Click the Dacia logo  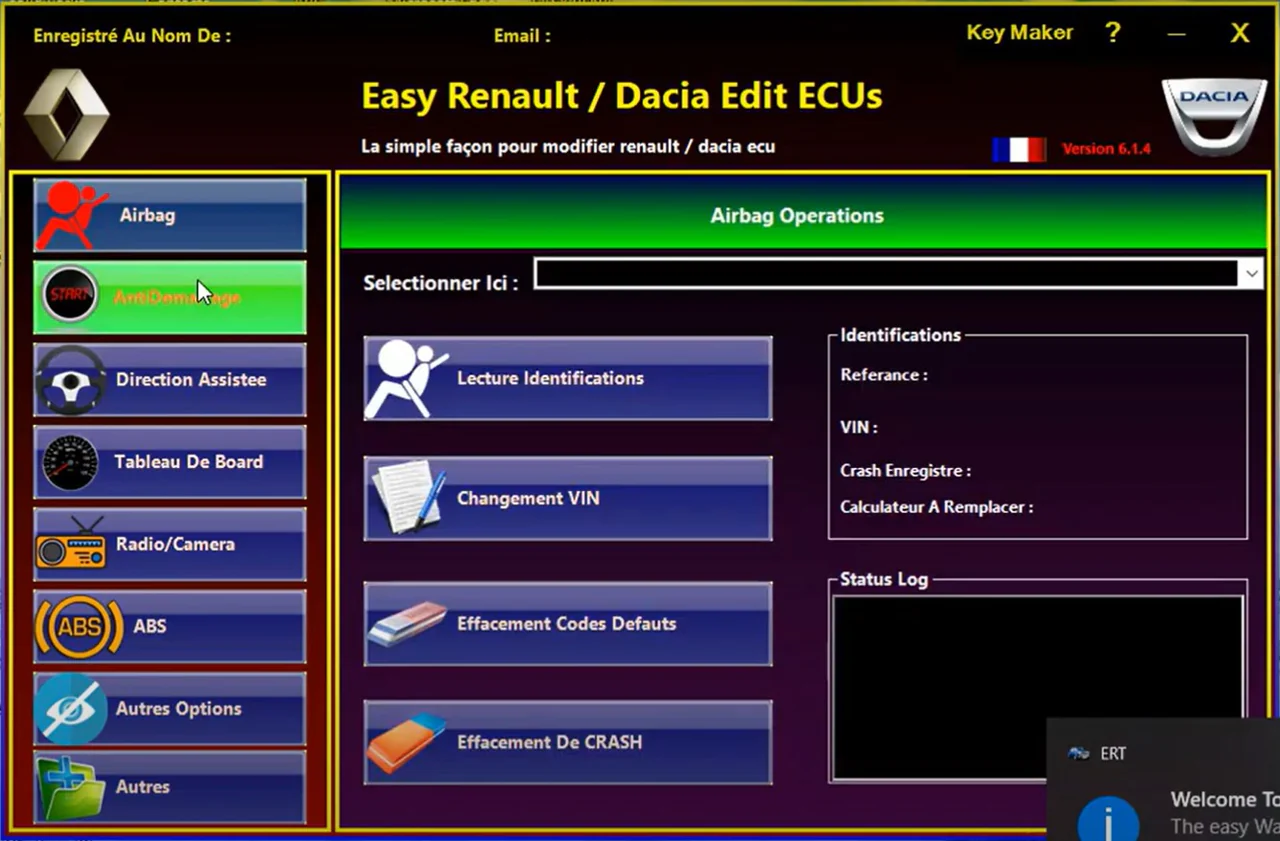(x=1213, y=116)
